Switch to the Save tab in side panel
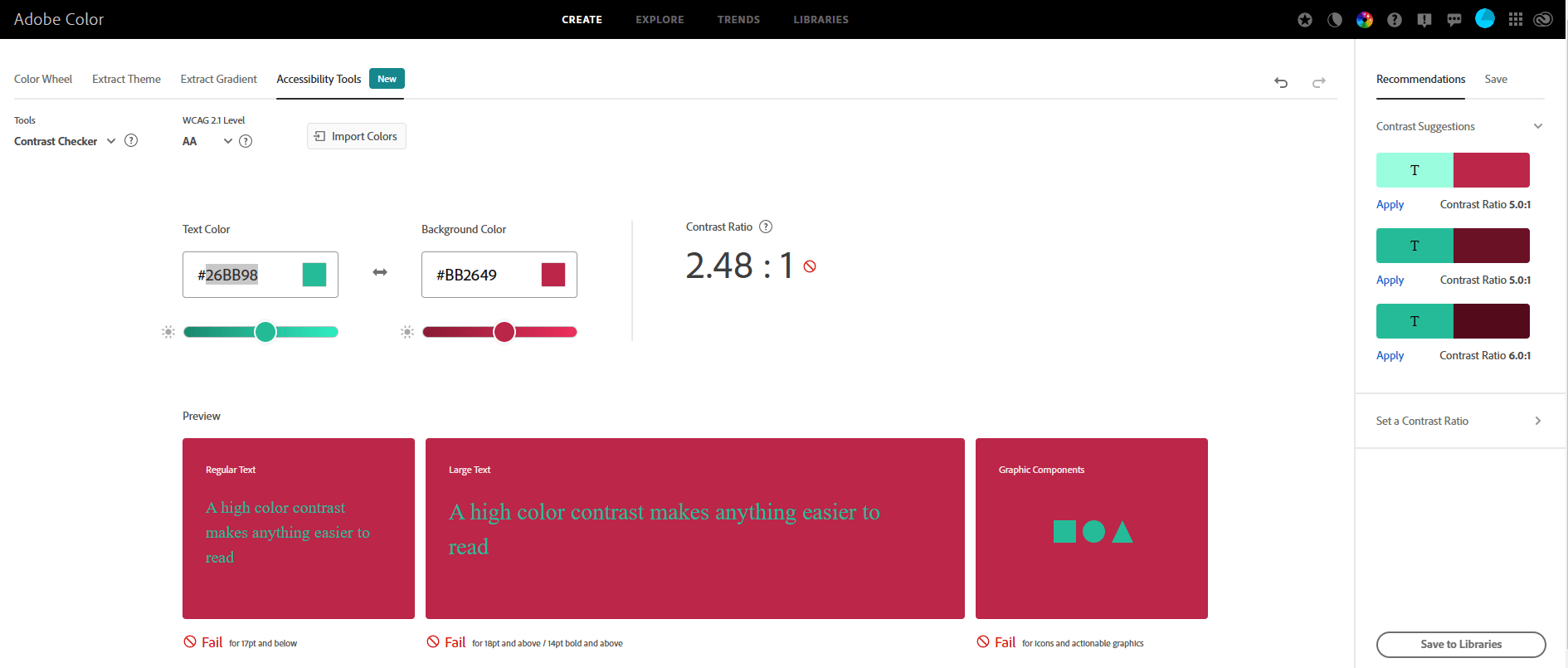Screen dimensions: 1568x668 1496,79
